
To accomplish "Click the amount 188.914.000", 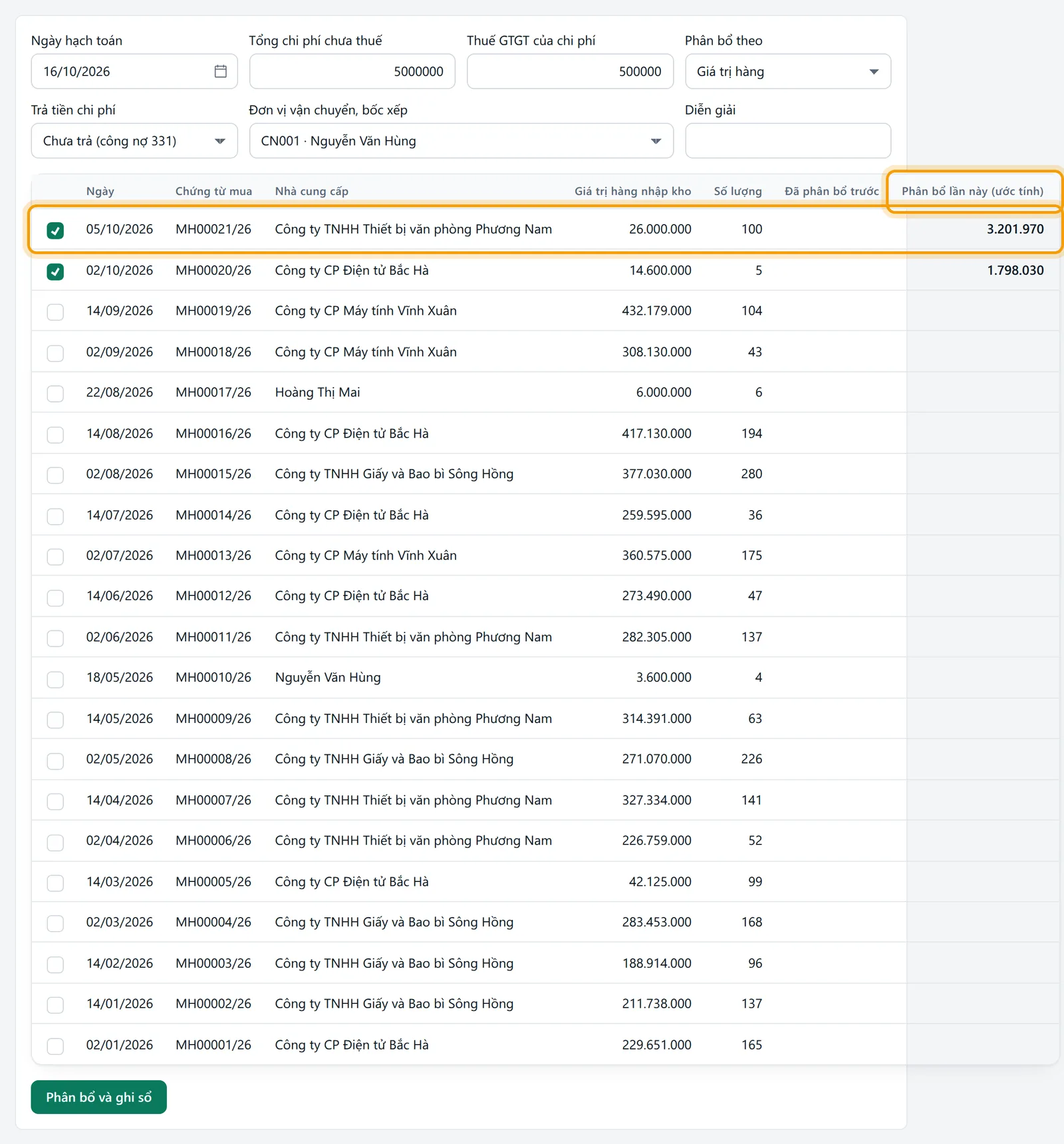I will [x=656, y=963].
